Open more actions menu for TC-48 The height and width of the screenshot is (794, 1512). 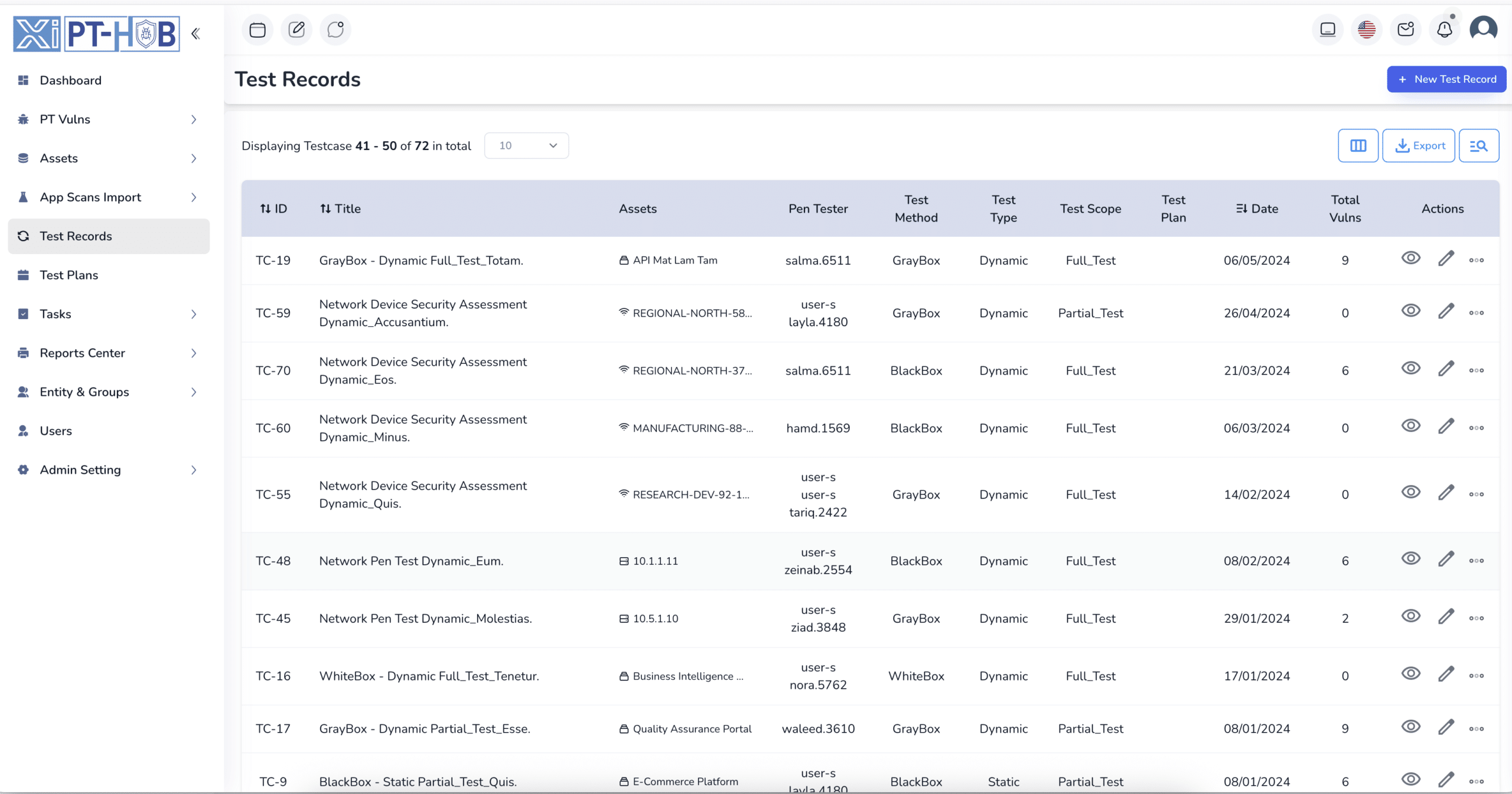coord(1477,561)
